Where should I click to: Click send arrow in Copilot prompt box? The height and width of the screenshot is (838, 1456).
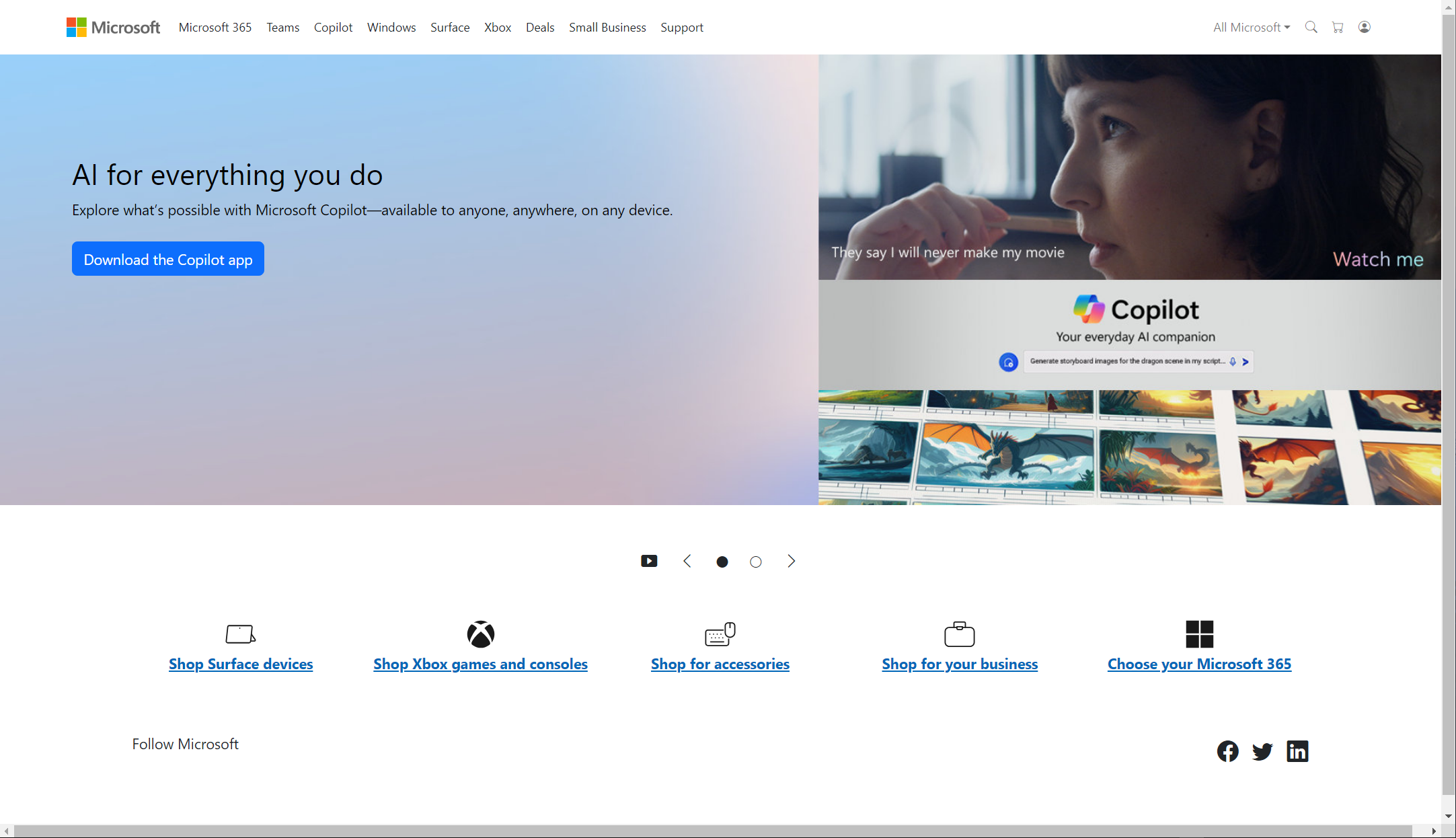coord(1246,362)
